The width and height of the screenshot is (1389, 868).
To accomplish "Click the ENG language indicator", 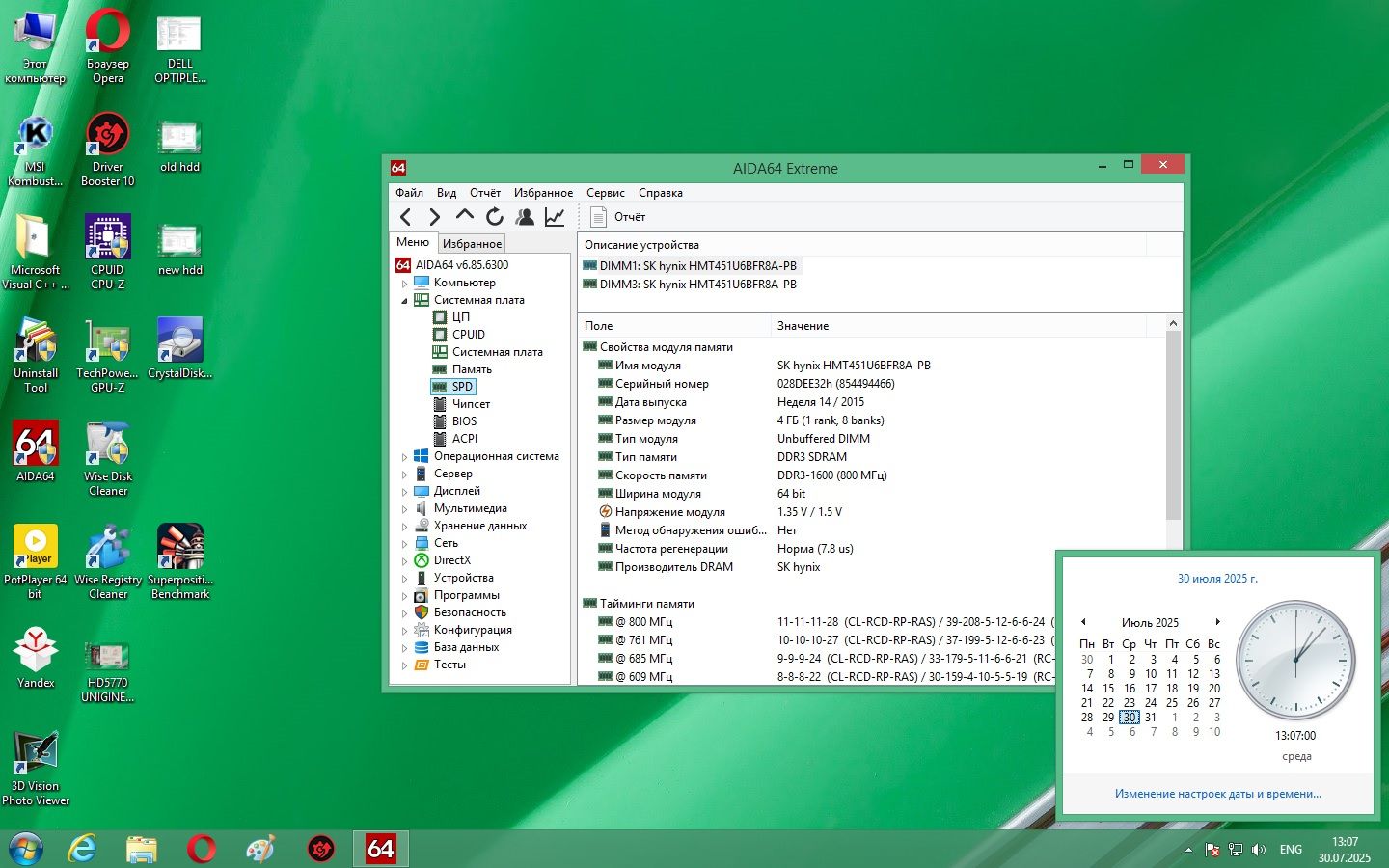I will click(x=1291, y=850).
